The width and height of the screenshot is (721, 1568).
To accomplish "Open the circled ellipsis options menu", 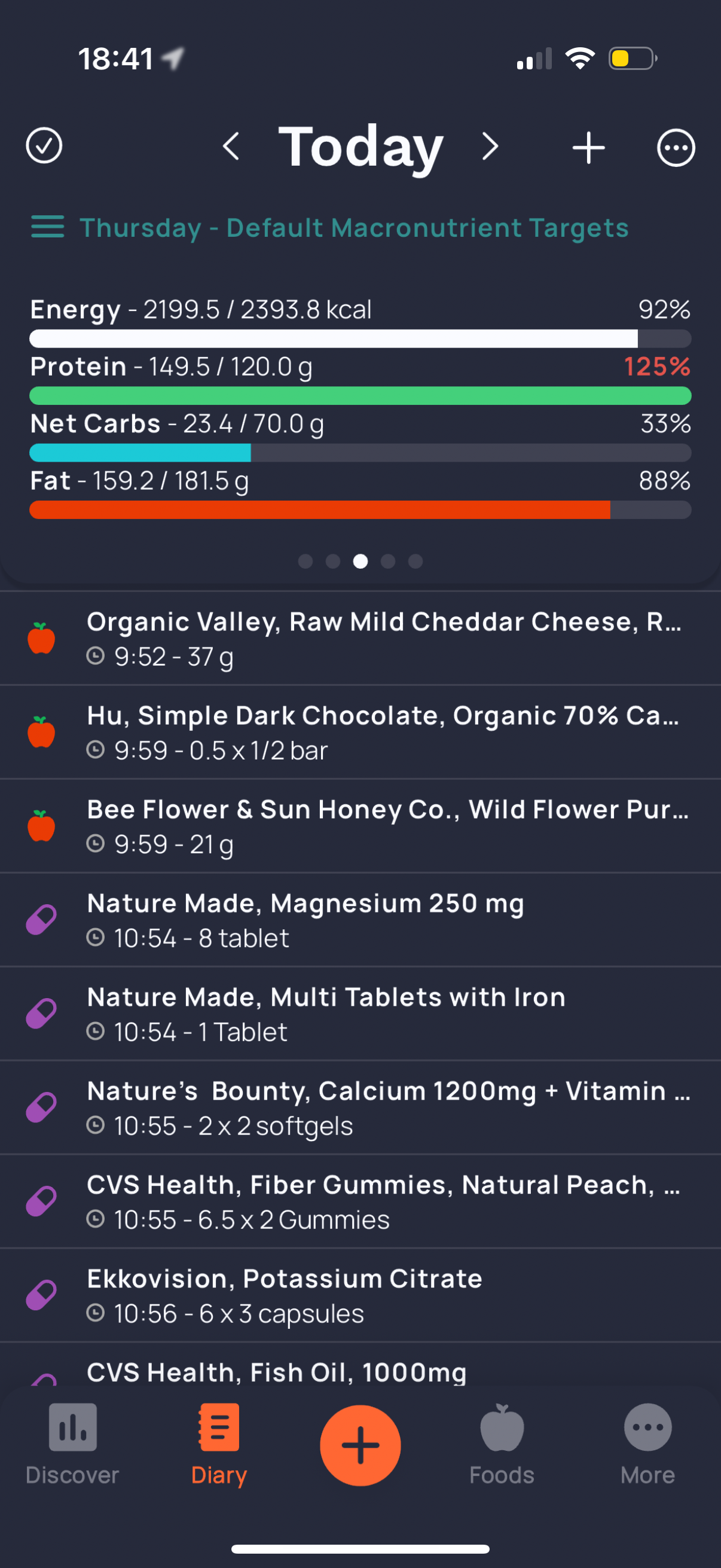I will (676, 147).
